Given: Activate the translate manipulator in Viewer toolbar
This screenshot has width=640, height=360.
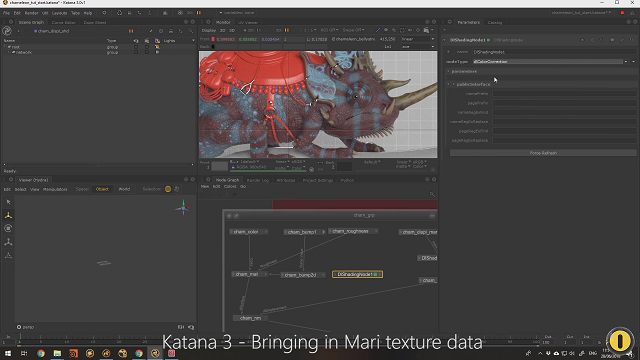Looking at the screenshot, I should pyautogui.click(x=8, y=215).
